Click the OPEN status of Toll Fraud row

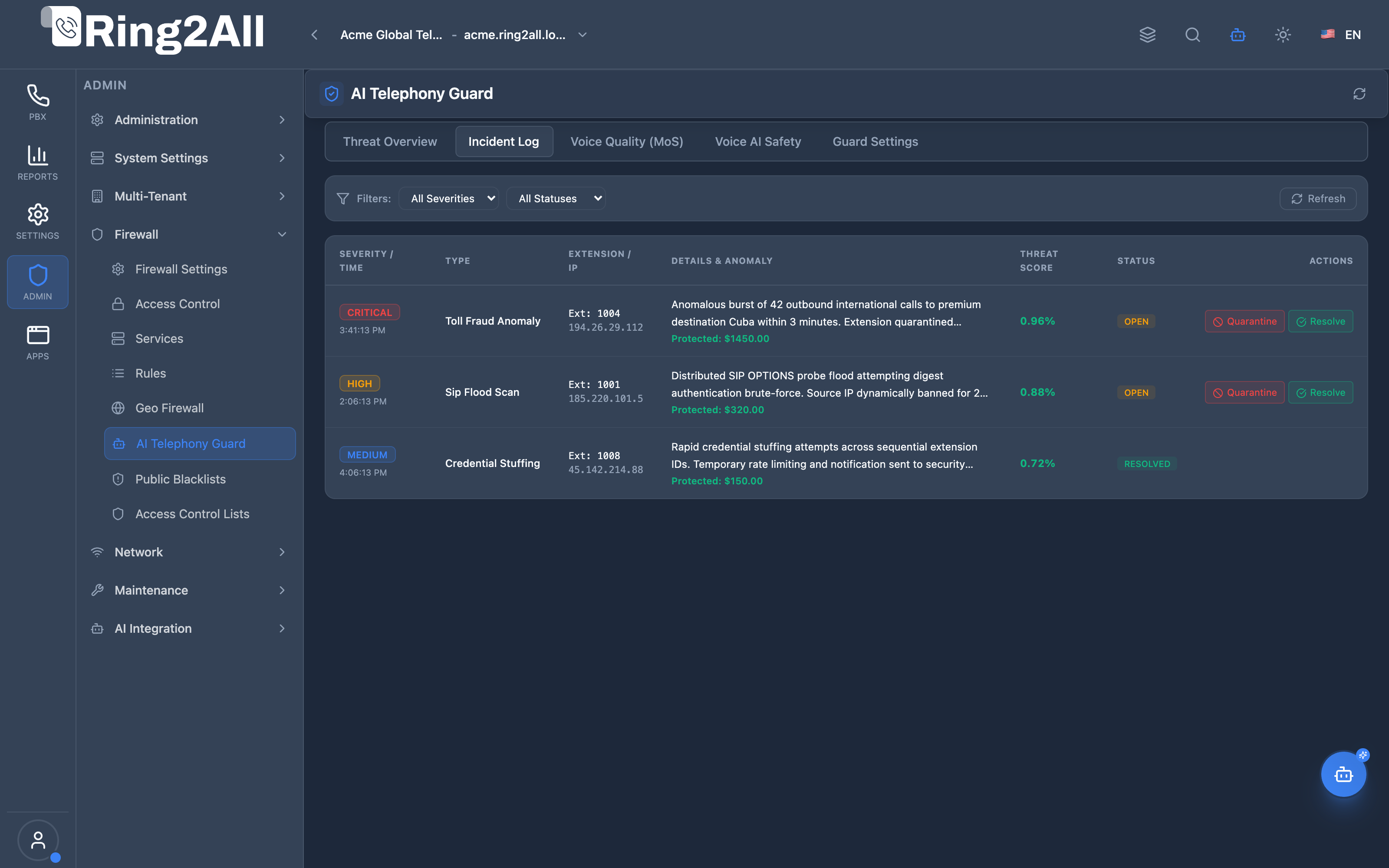[1136, 322]
